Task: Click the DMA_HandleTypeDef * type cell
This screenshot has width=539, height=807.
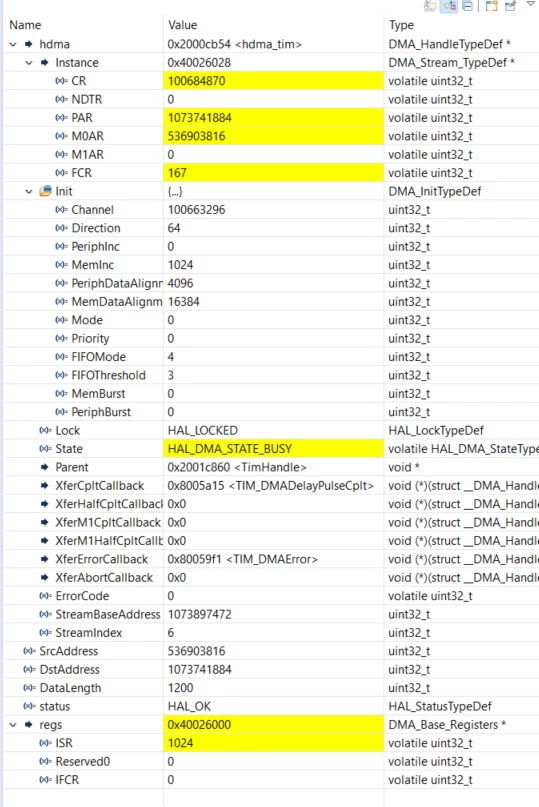Action: click(x=449, y=44)
